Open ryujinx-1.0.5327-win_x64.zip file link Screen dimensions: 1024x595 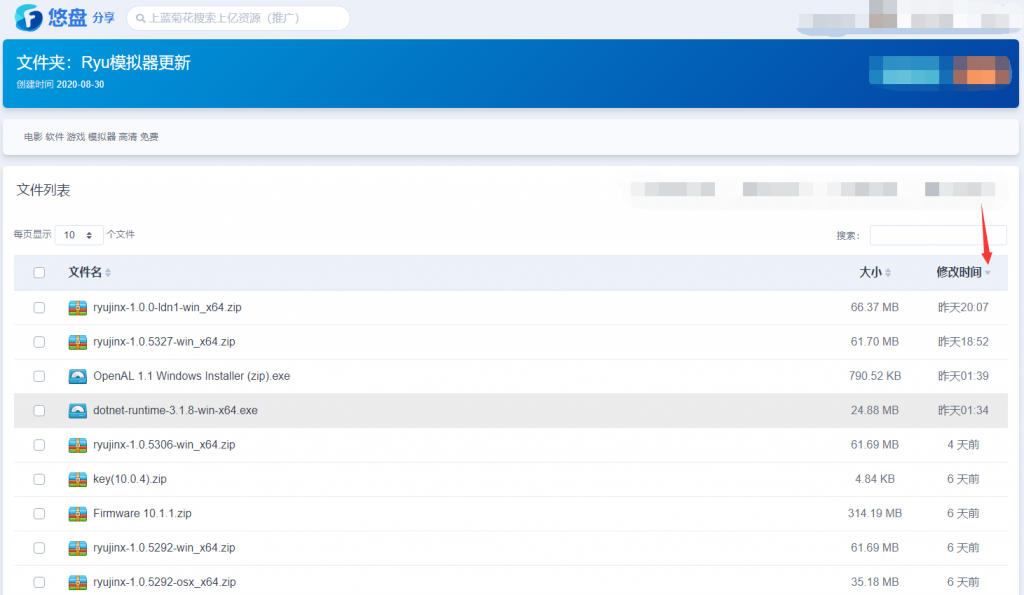164,342
